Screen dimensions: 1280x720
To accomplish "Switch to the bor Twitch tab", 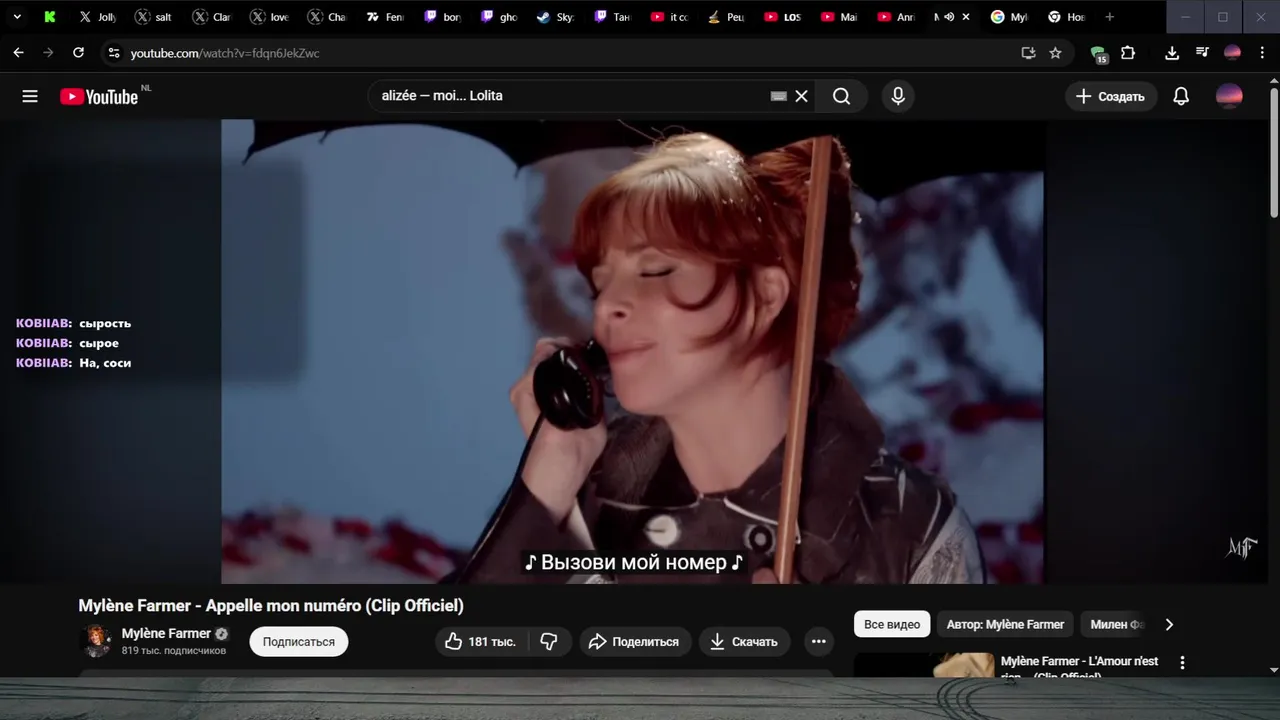I will click(442, 17).
